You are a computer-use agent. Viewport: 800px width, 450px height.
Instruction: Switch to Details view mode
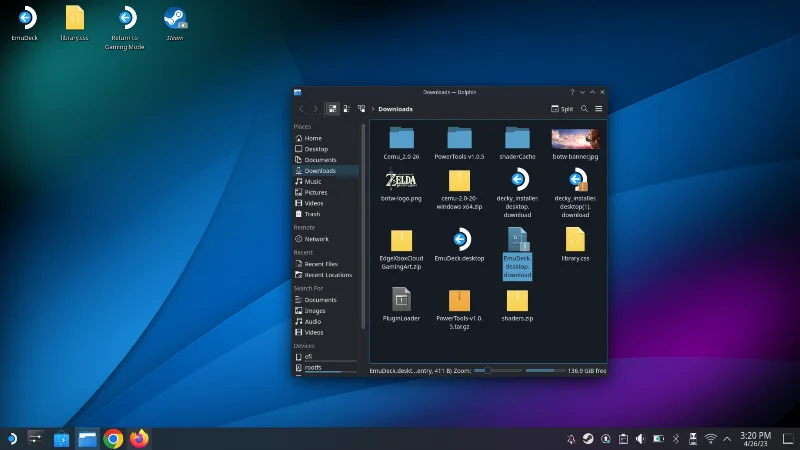coord(361,109)
